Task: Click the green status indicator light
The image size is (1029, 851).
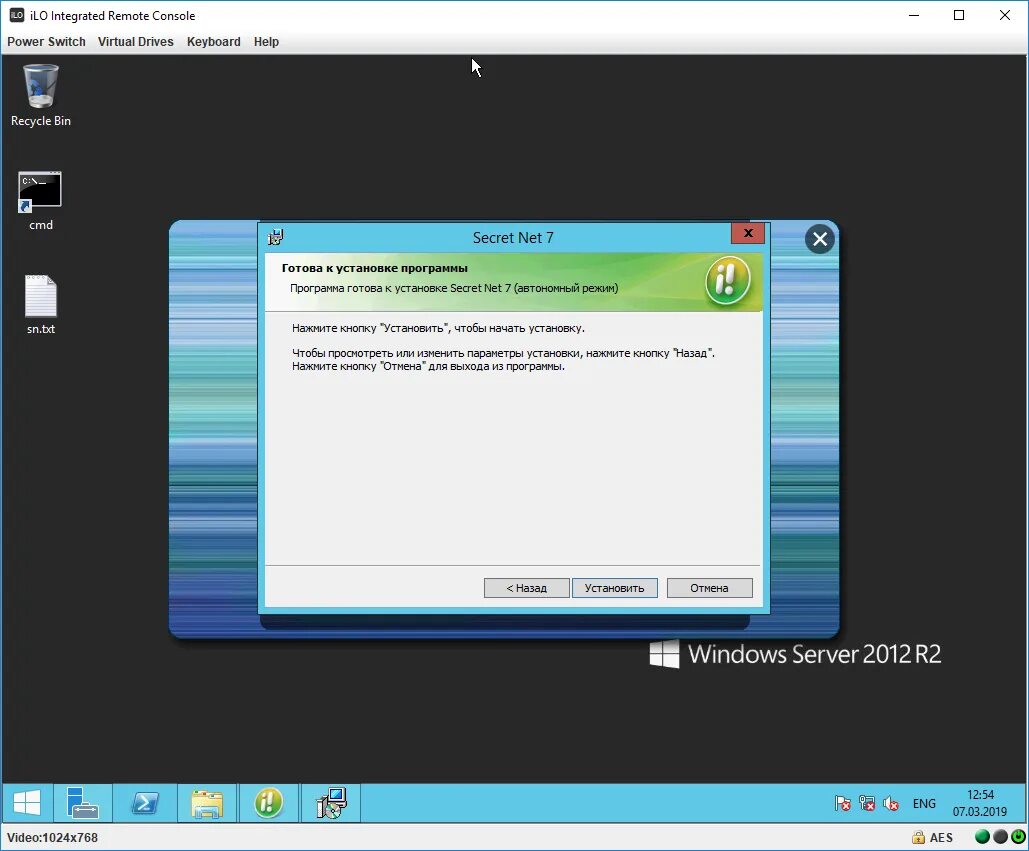Action: [x=982, y=837]
